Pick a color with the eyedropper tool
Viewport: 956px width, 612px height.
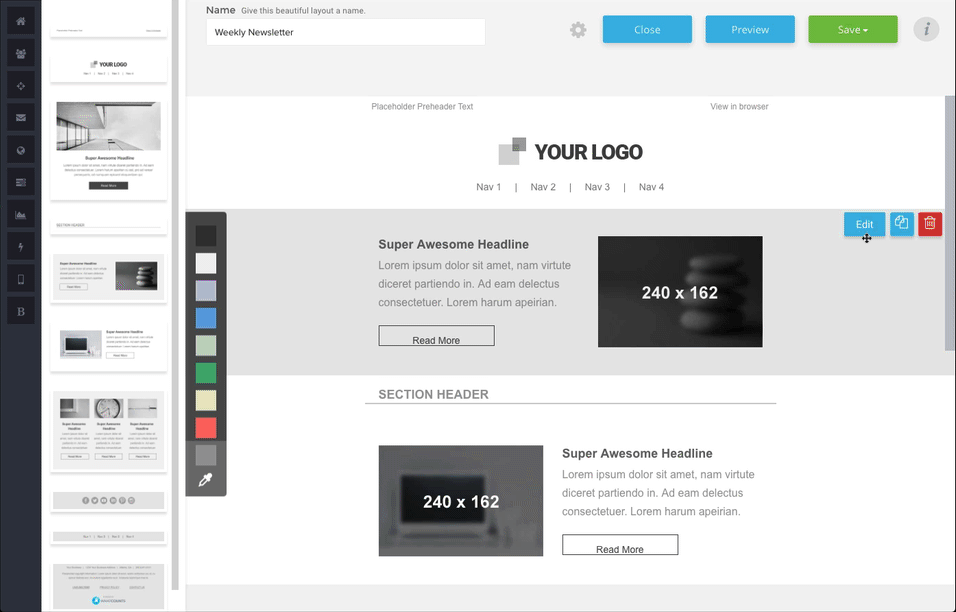[x=205, y=481]
